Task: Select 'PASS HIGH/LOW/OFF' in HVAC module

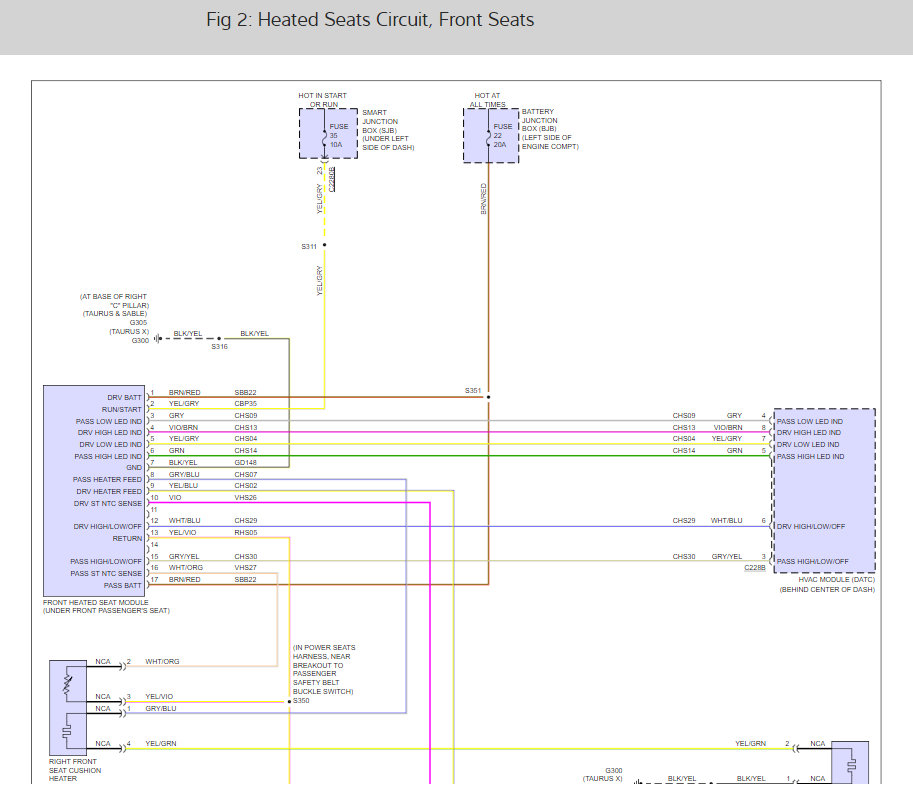Action: click(x=812, y=561)
